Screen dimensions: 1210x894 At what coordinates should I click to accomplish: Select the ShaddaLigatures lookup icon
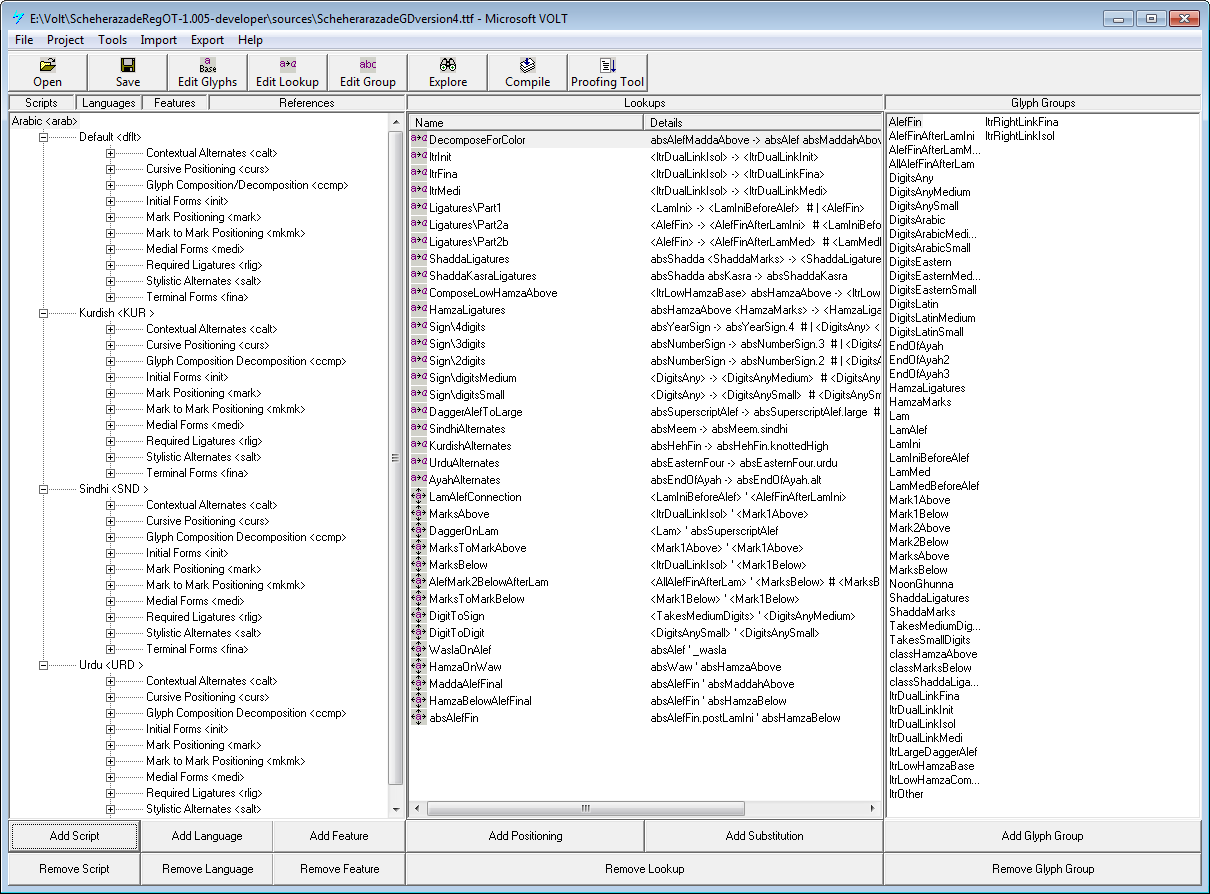tap(418, 258)
